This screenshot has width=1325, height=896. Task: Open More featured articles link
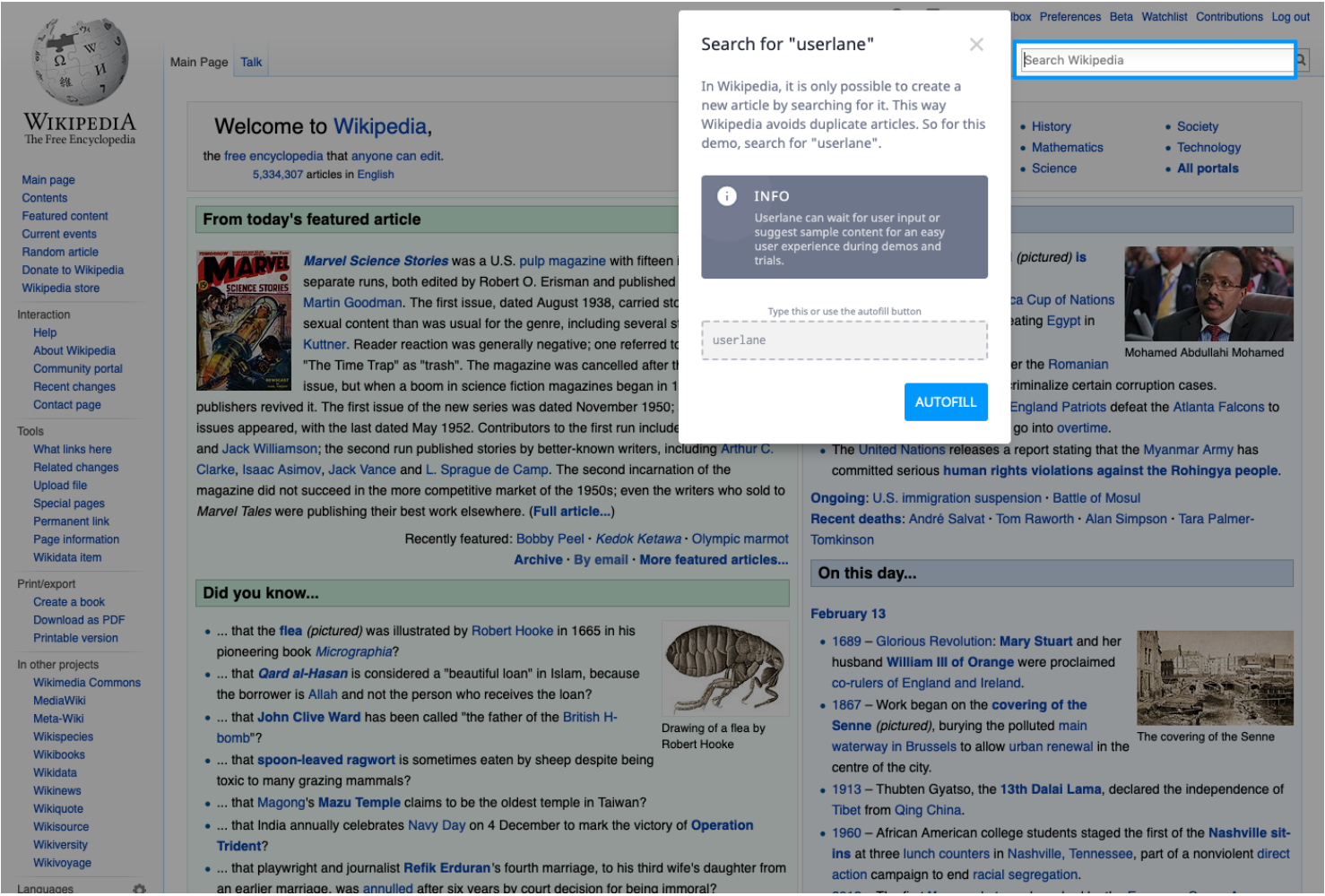point(714,559)
